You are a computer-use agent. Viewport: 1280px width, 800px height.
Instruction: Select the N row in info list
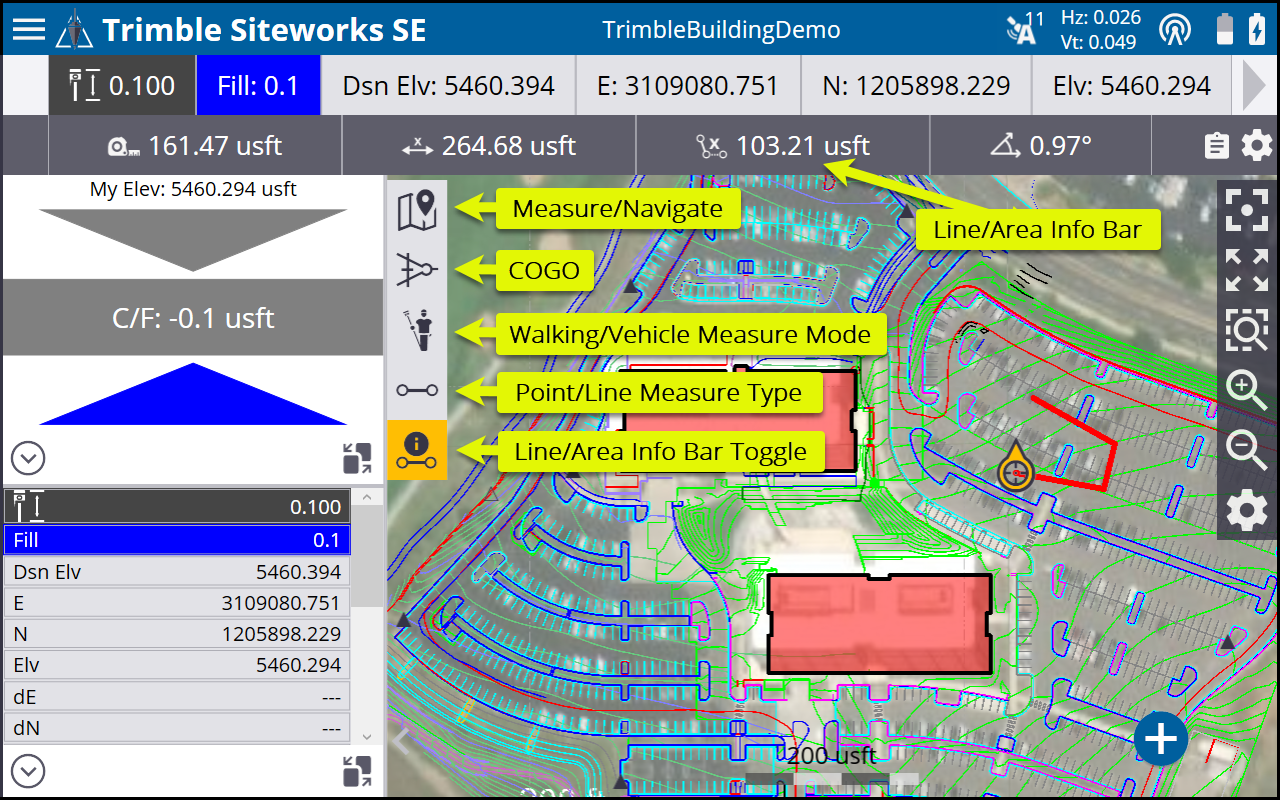(177, 634)
